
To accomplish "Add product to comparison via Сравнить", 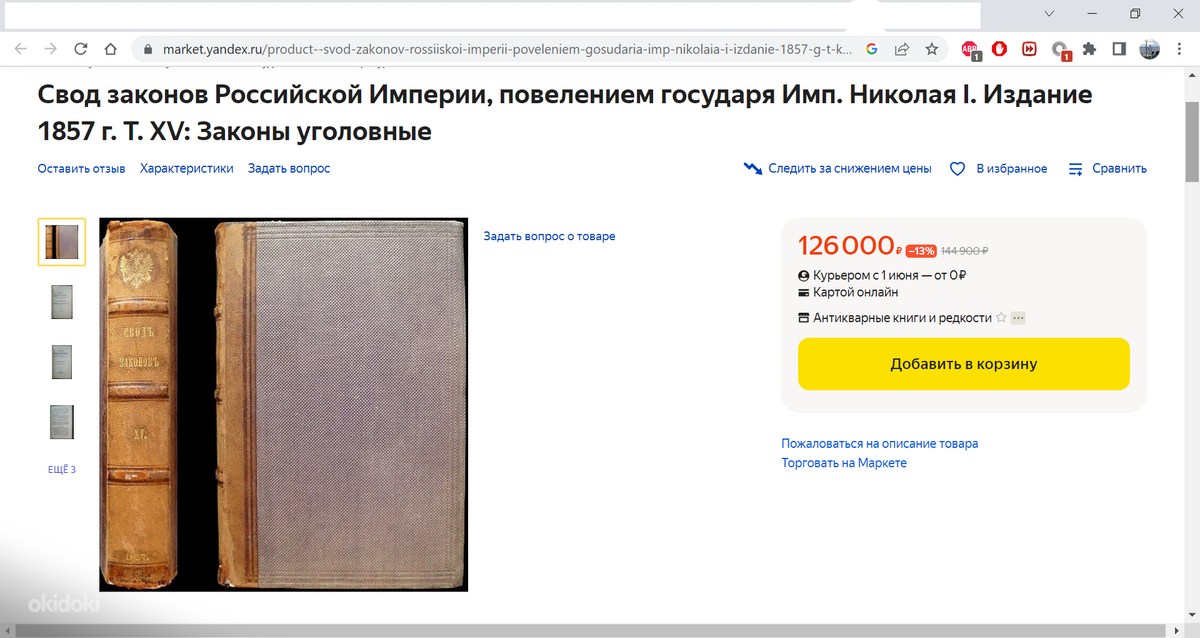I will pyautogui.click(x=1107, y=169).
